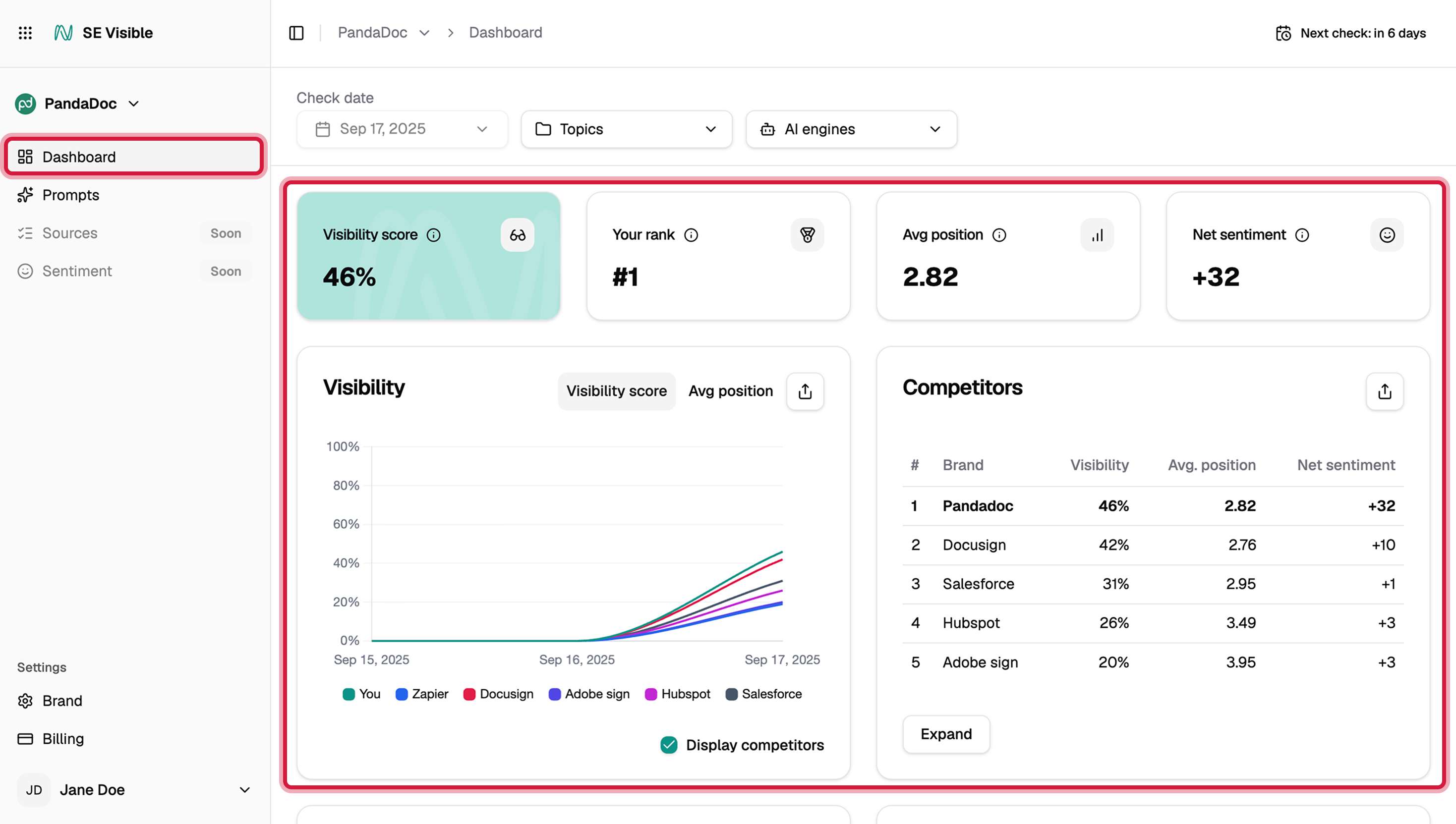Switch the chart to Avg position tab
This screenshot has width=1456, height=824.
(x=730, y=391)
